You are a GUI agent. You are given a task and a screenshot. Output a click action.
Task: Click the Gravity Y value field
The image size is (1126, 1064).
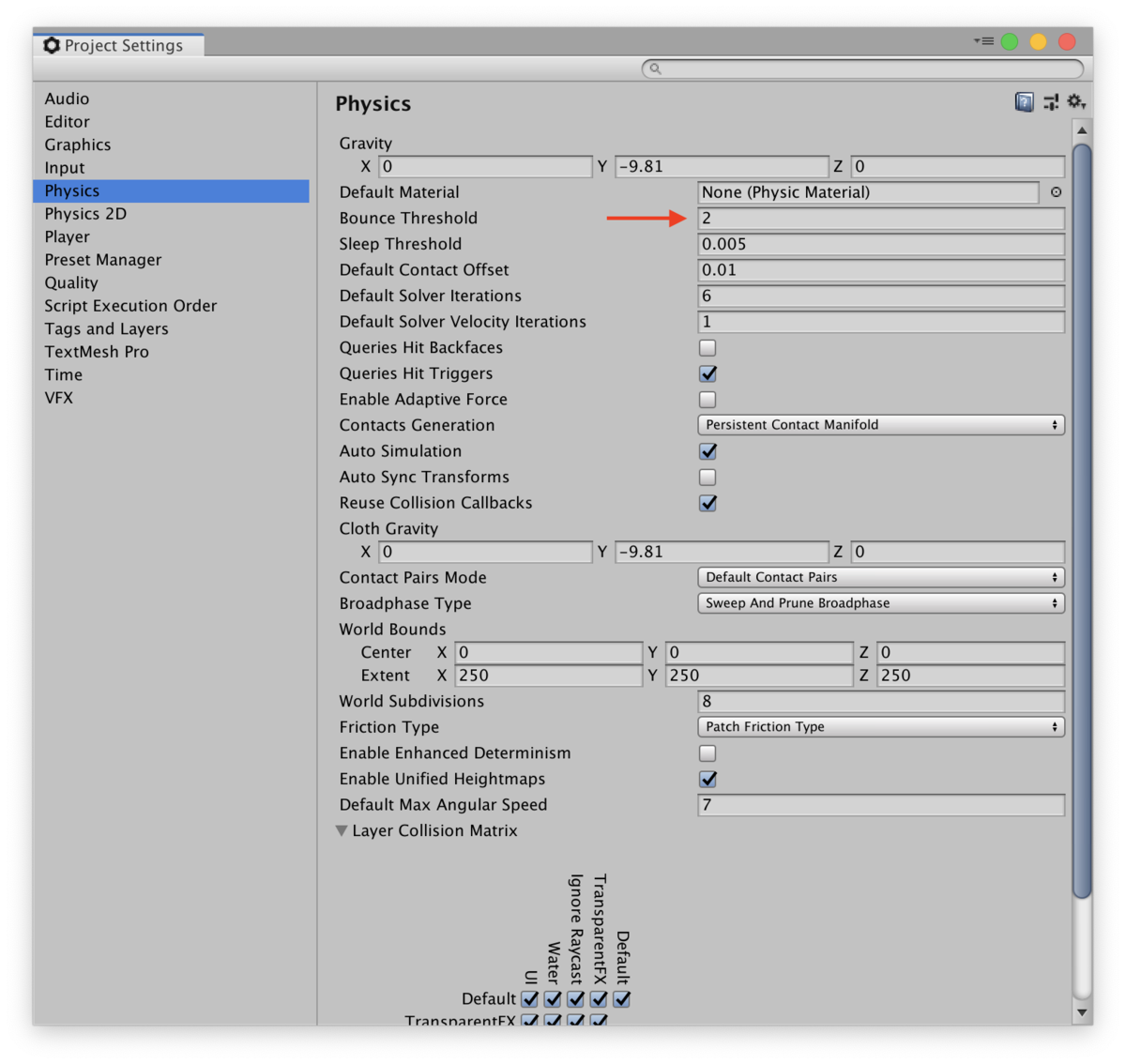coord(722,167)
